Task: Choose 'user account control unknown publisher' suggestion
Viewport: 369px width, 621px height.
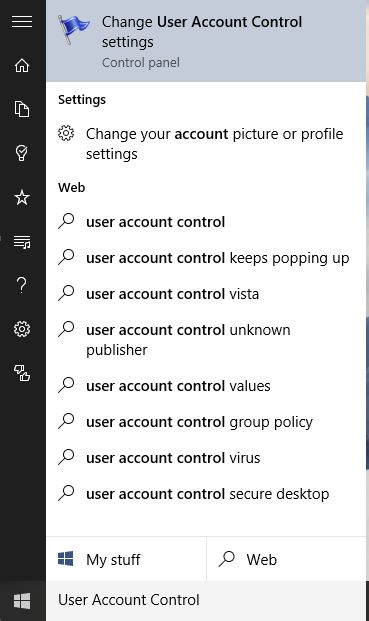Action: point(206,339)
